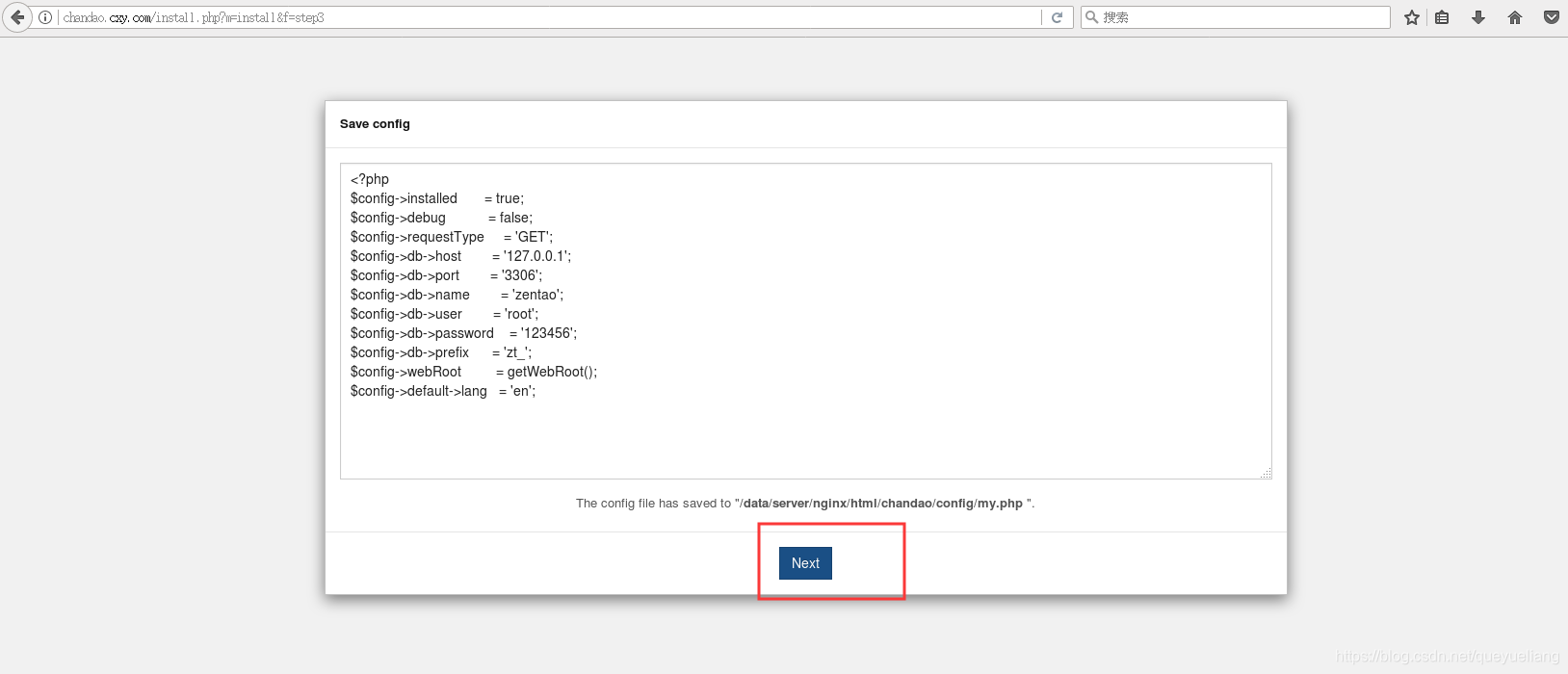Go back with the browser back arrow
Image resolution: width=1568 pixels, height=674 pixels.
pyautogui.click(x=17, y=17)
